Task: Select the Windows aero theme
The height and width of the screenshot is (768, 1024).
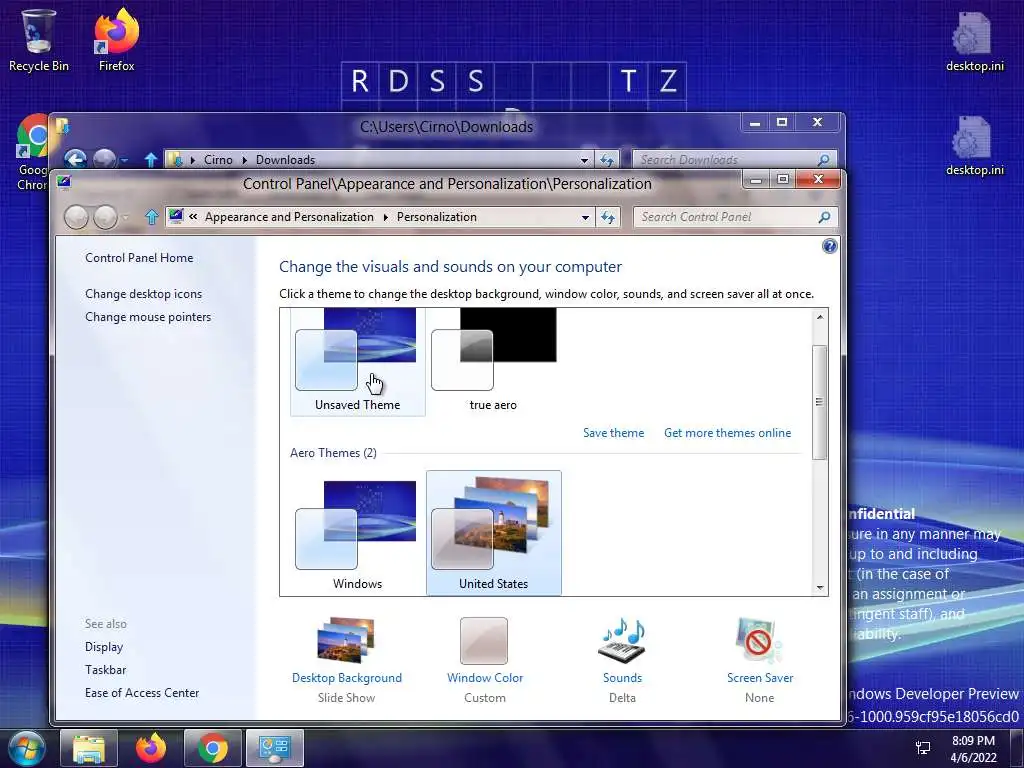Action: pyautogui.click(x=357, y=534)
